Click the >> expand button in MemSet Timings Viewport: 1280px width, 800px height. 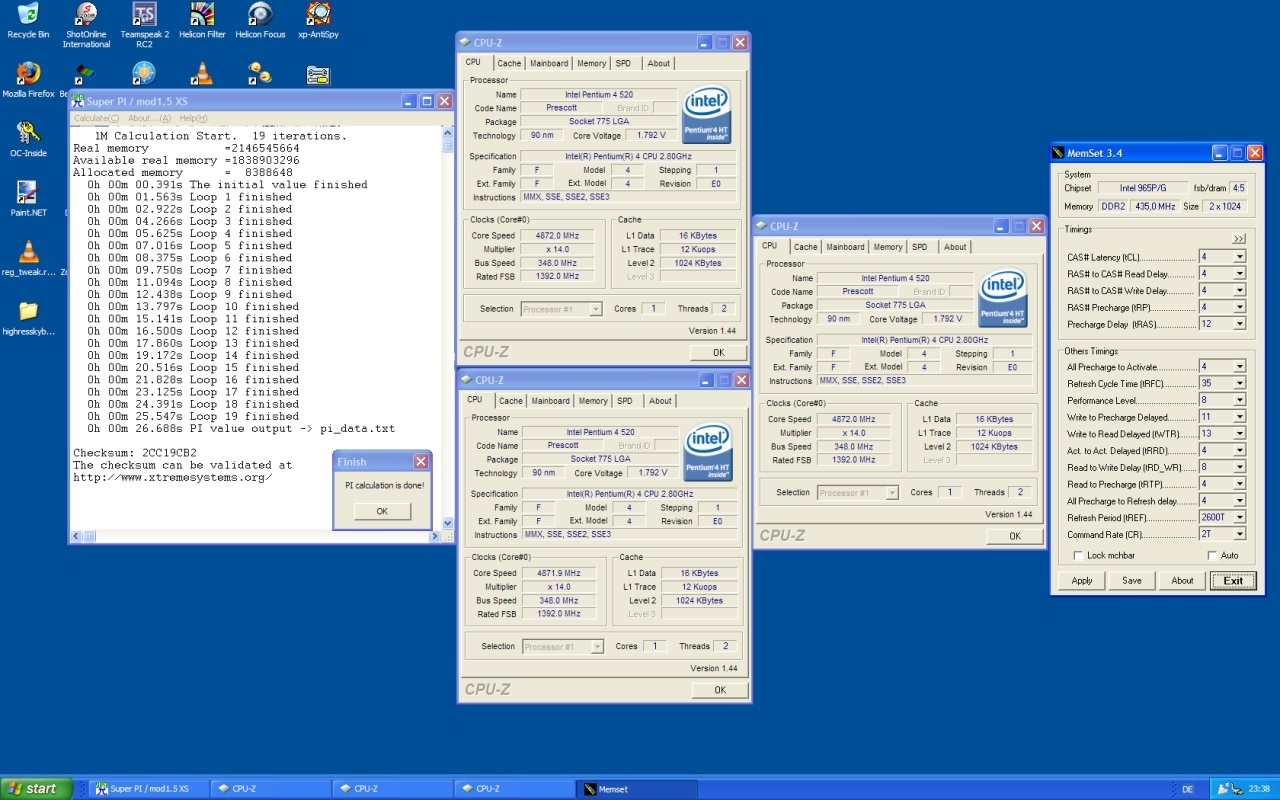[1239, 239]
